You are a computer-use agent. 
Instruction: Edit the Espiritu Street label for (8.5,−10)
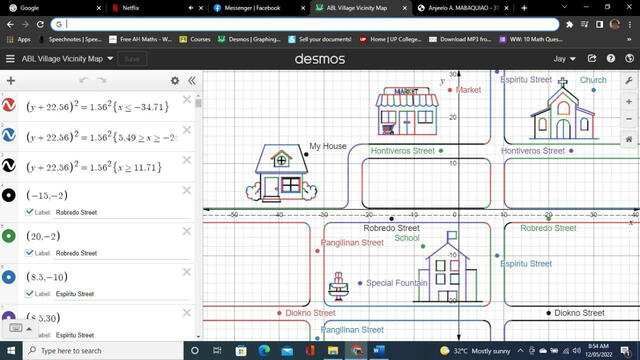(122, 294)
